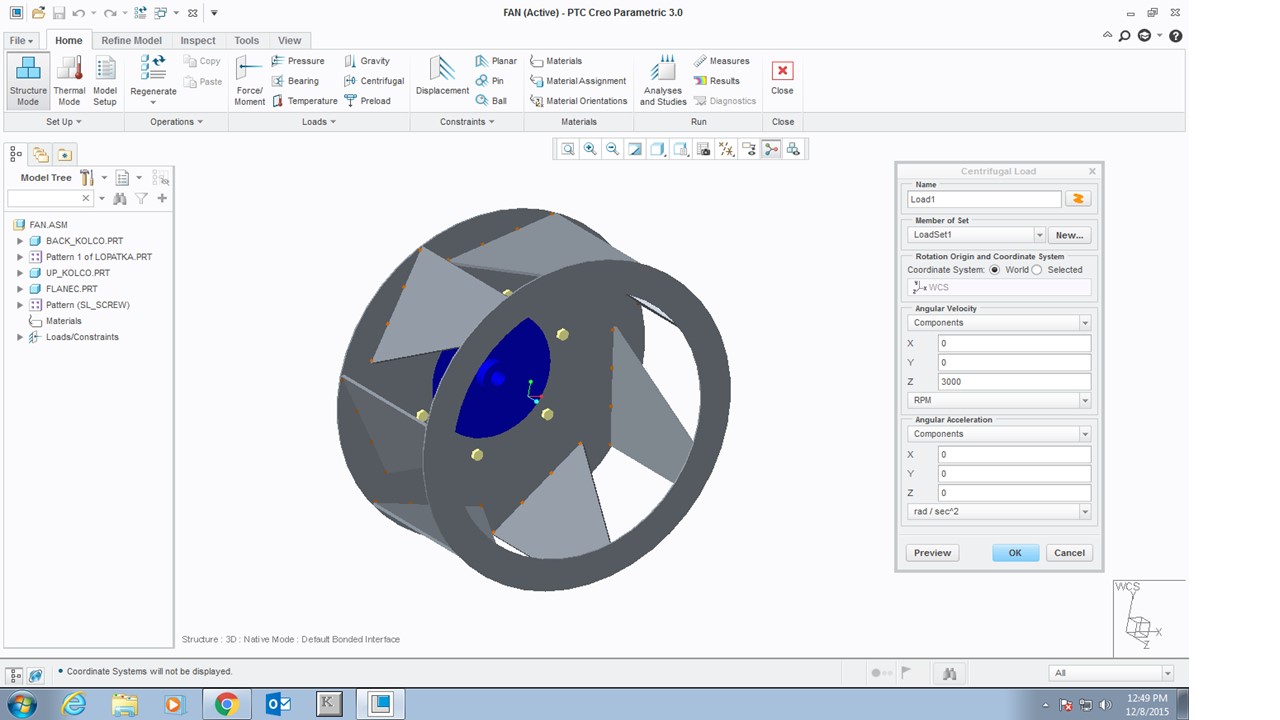
Task: Click the Open file icon in quick access
Action: [37, 13]
